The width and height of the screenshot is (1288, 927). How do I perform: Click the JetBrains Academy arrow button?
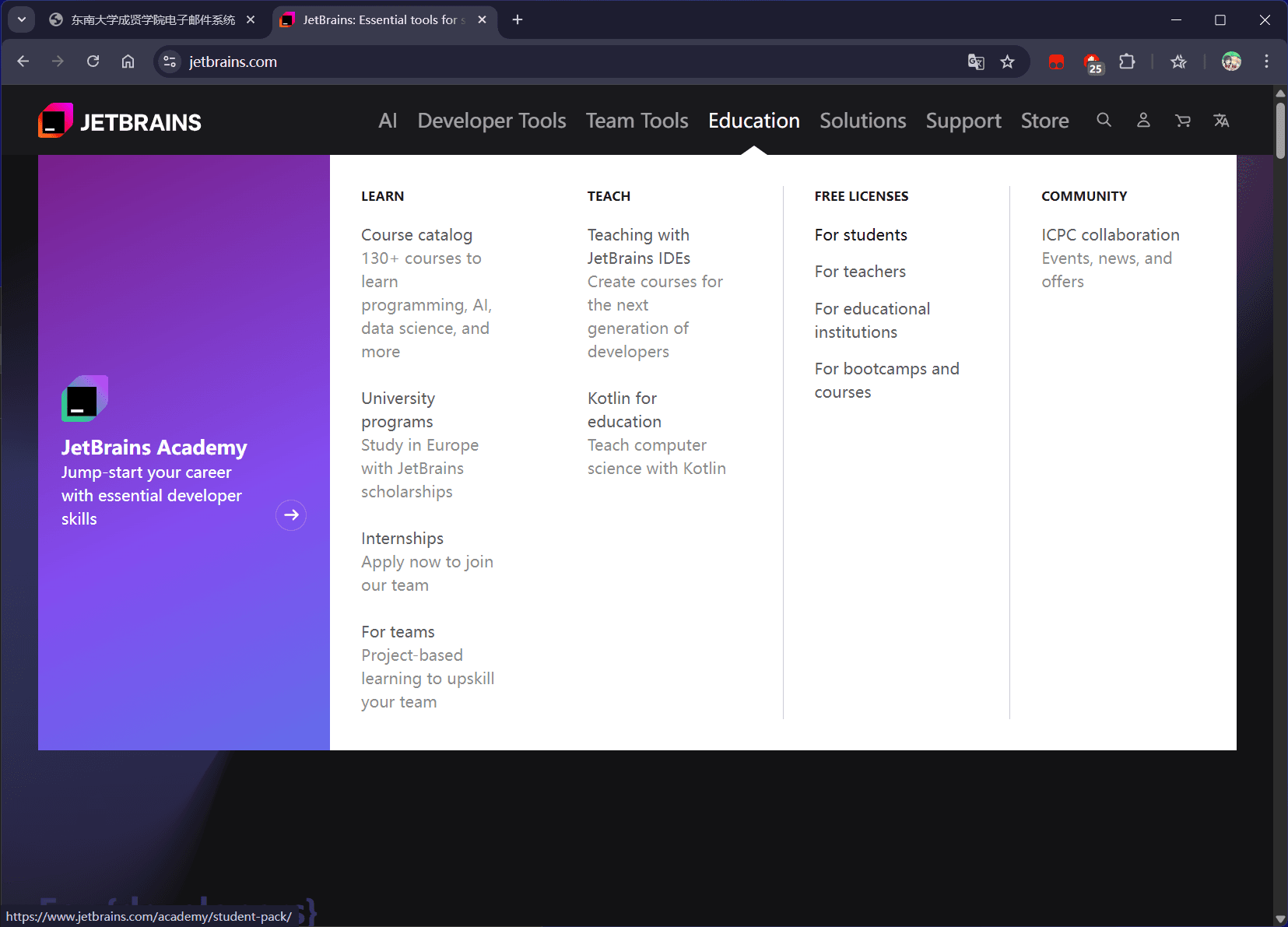(x=291, y=515)
